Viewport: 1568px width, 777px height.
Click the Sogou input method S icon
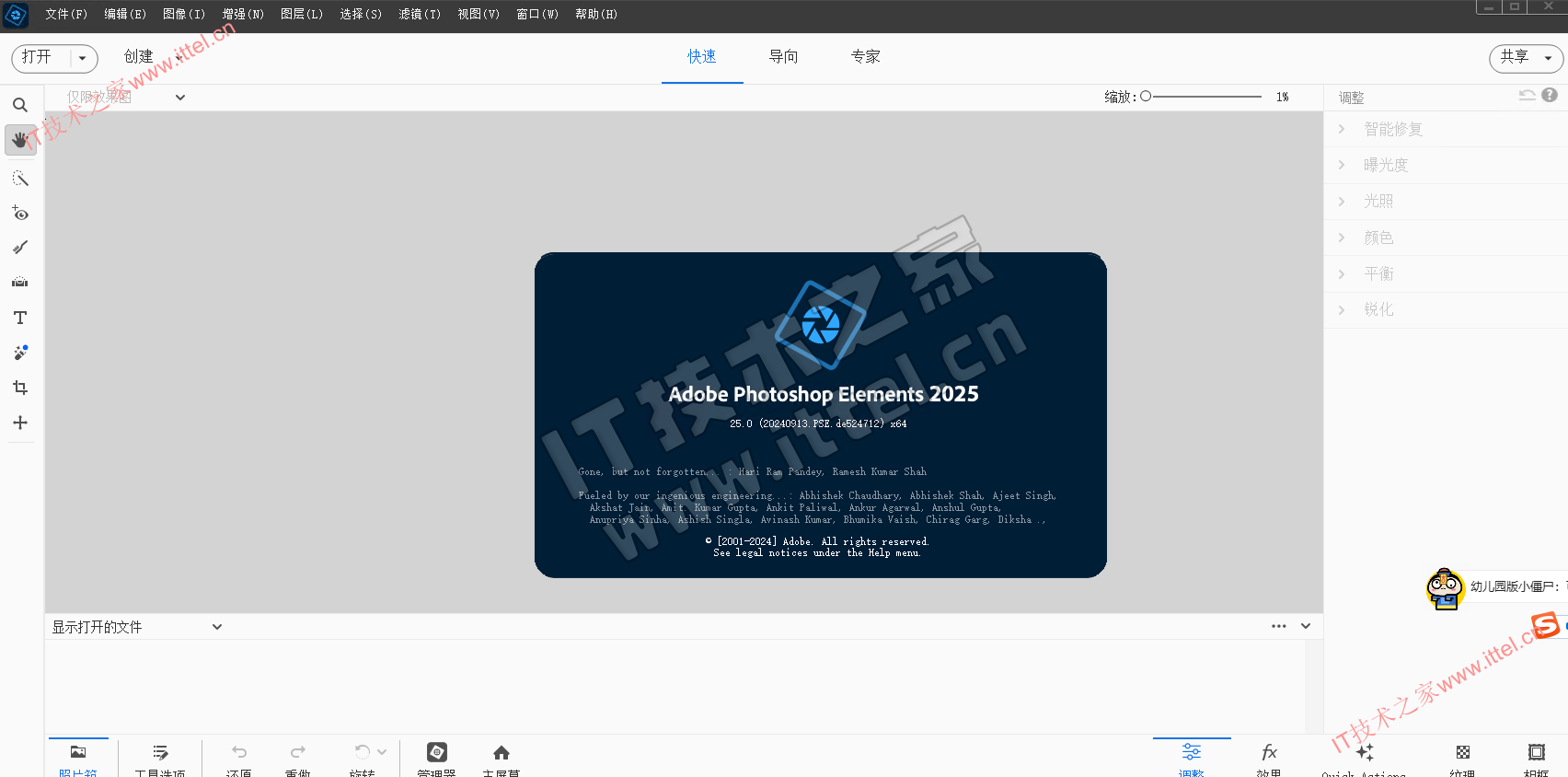coord(1546,626)
